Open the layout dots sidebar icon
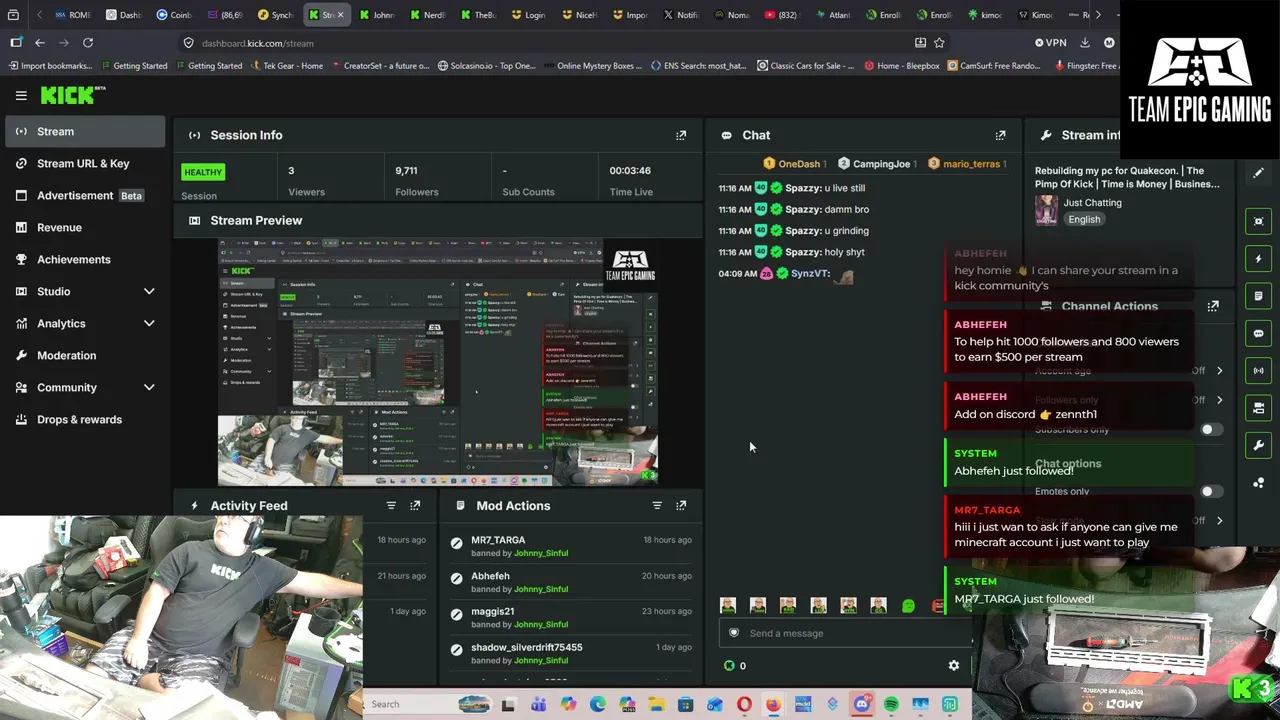The height and width of the screenshot is (720, 1280). (x=1259, y=483)
